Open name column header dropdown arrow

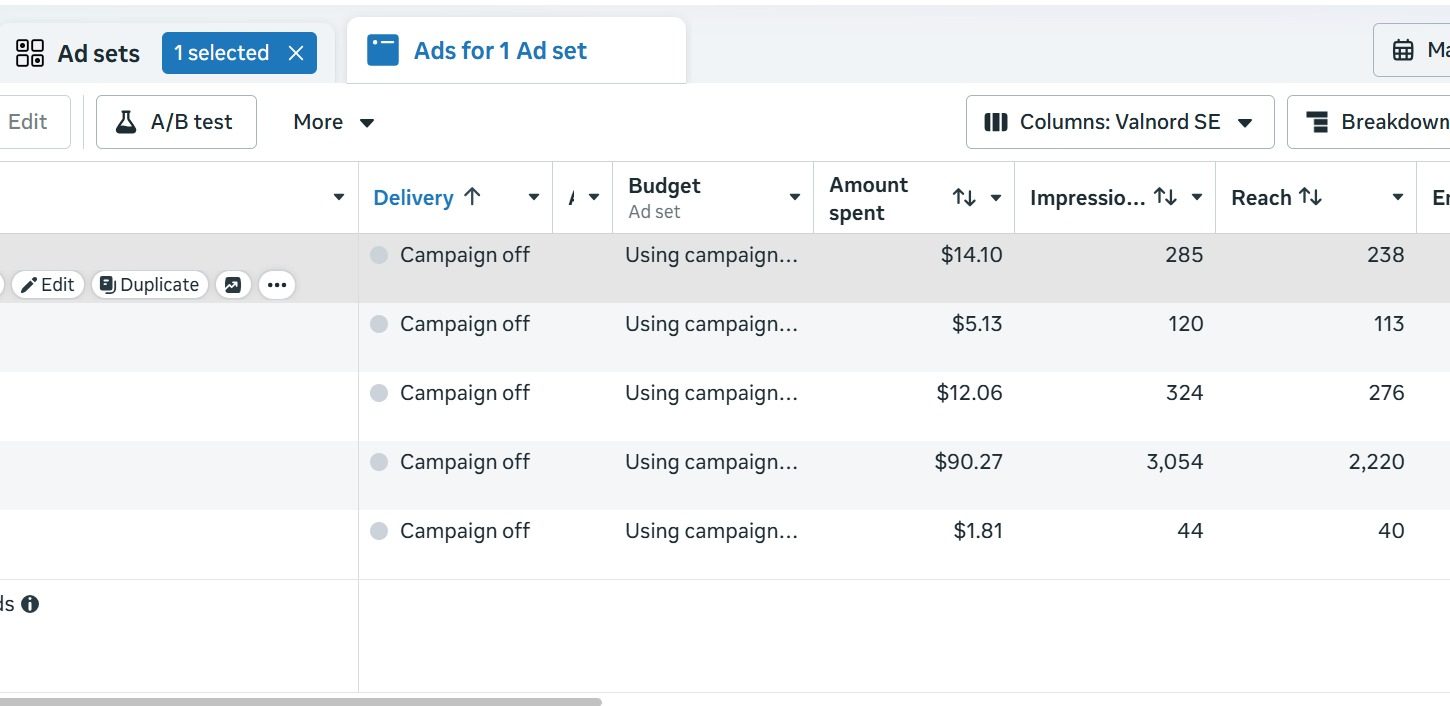[339, 197]
